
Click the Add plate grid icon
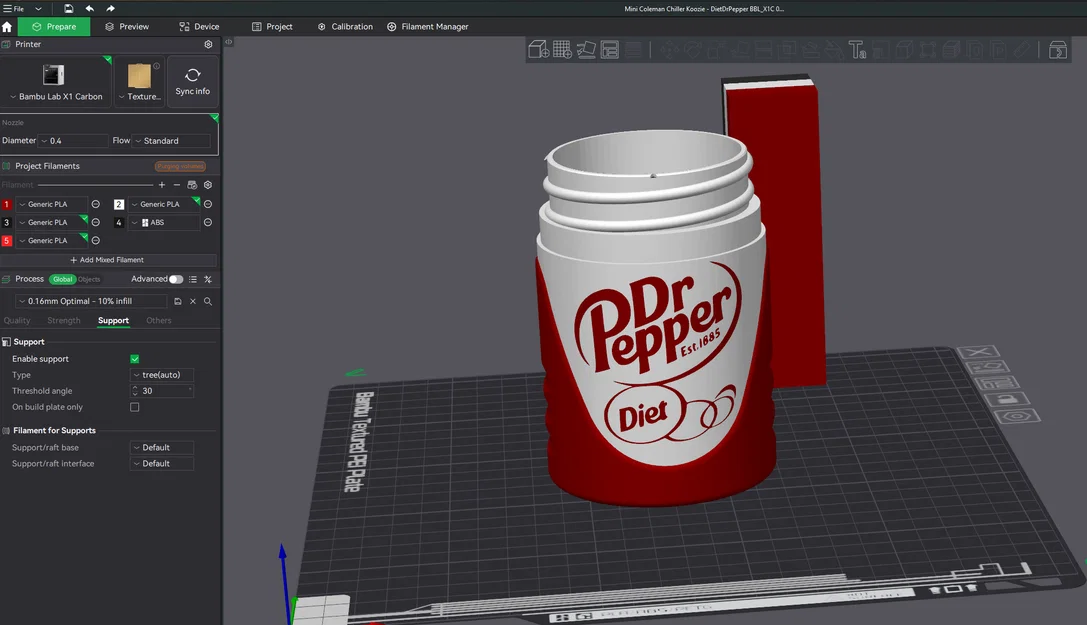562,50
